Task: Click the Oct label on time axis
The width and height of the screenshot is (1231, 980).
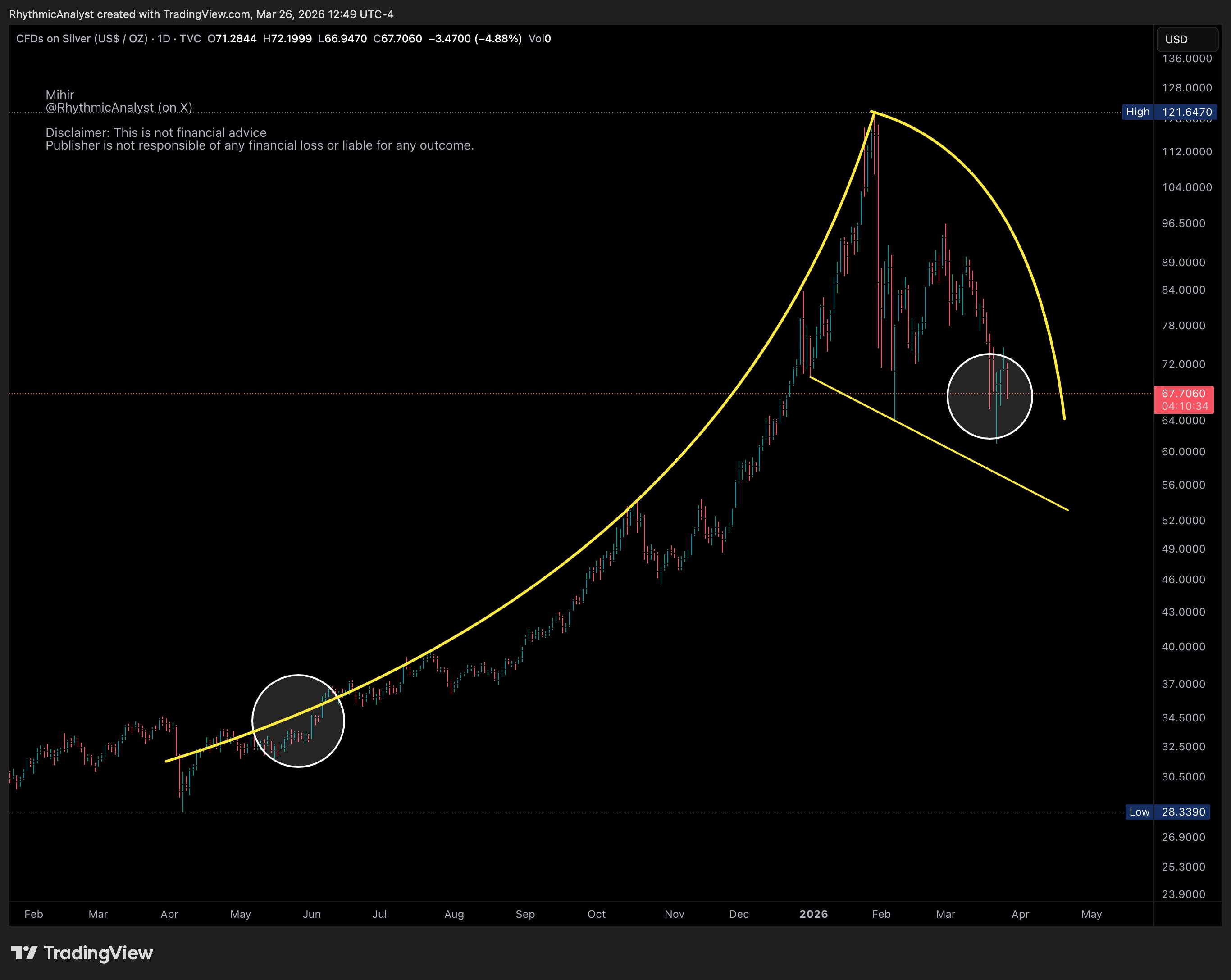Action: (x=596, y=914)
